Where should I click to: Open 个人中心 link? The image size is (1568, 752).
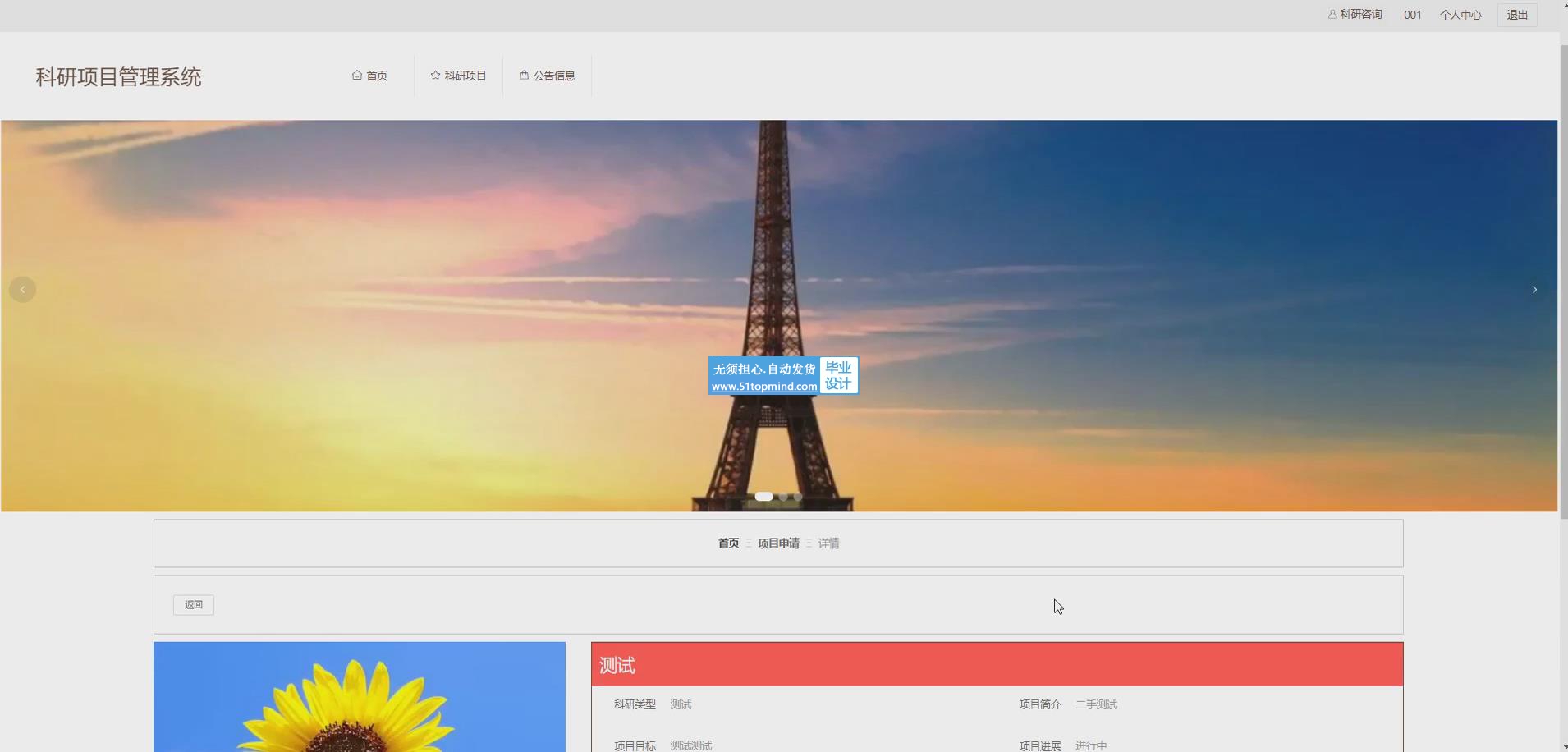1460,15
